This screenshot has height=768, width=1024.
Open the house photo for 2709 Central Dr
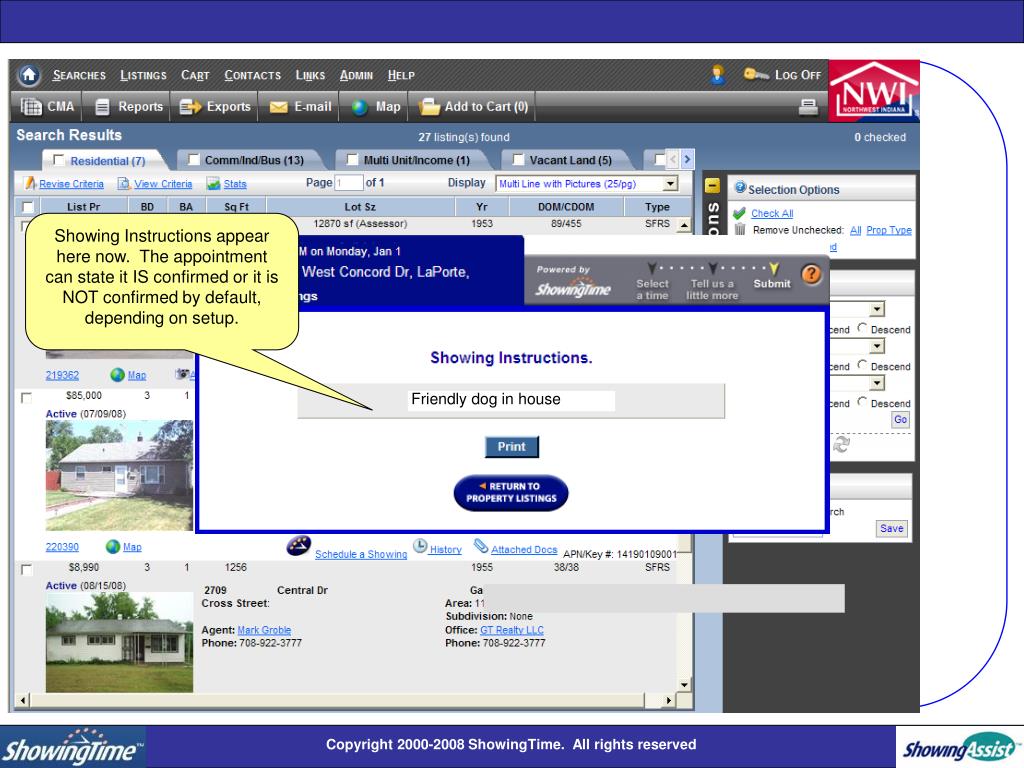(120, 642)
